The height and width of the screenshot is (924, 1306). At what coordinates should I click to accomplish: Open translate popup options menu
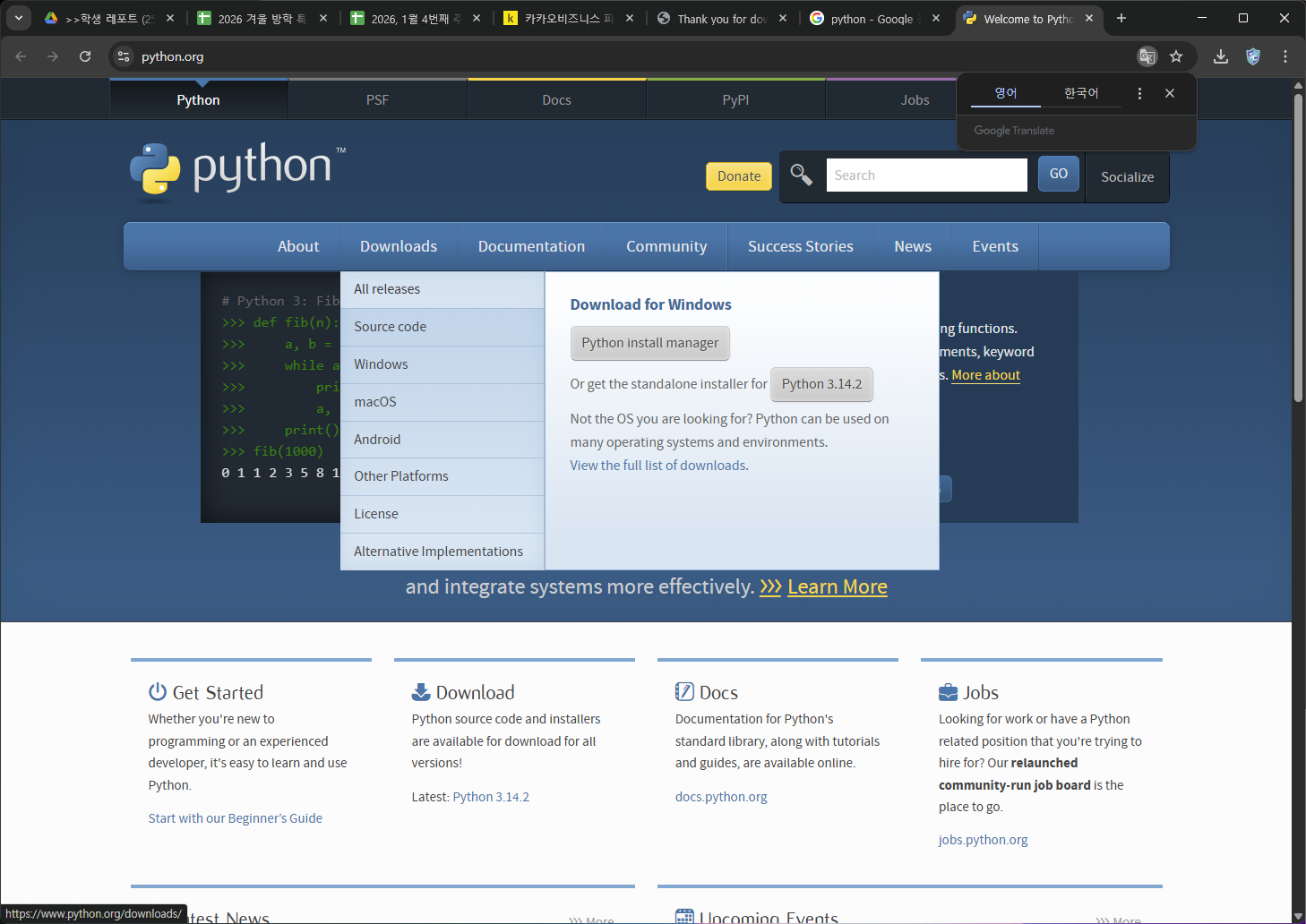(x=1139, y=93)
